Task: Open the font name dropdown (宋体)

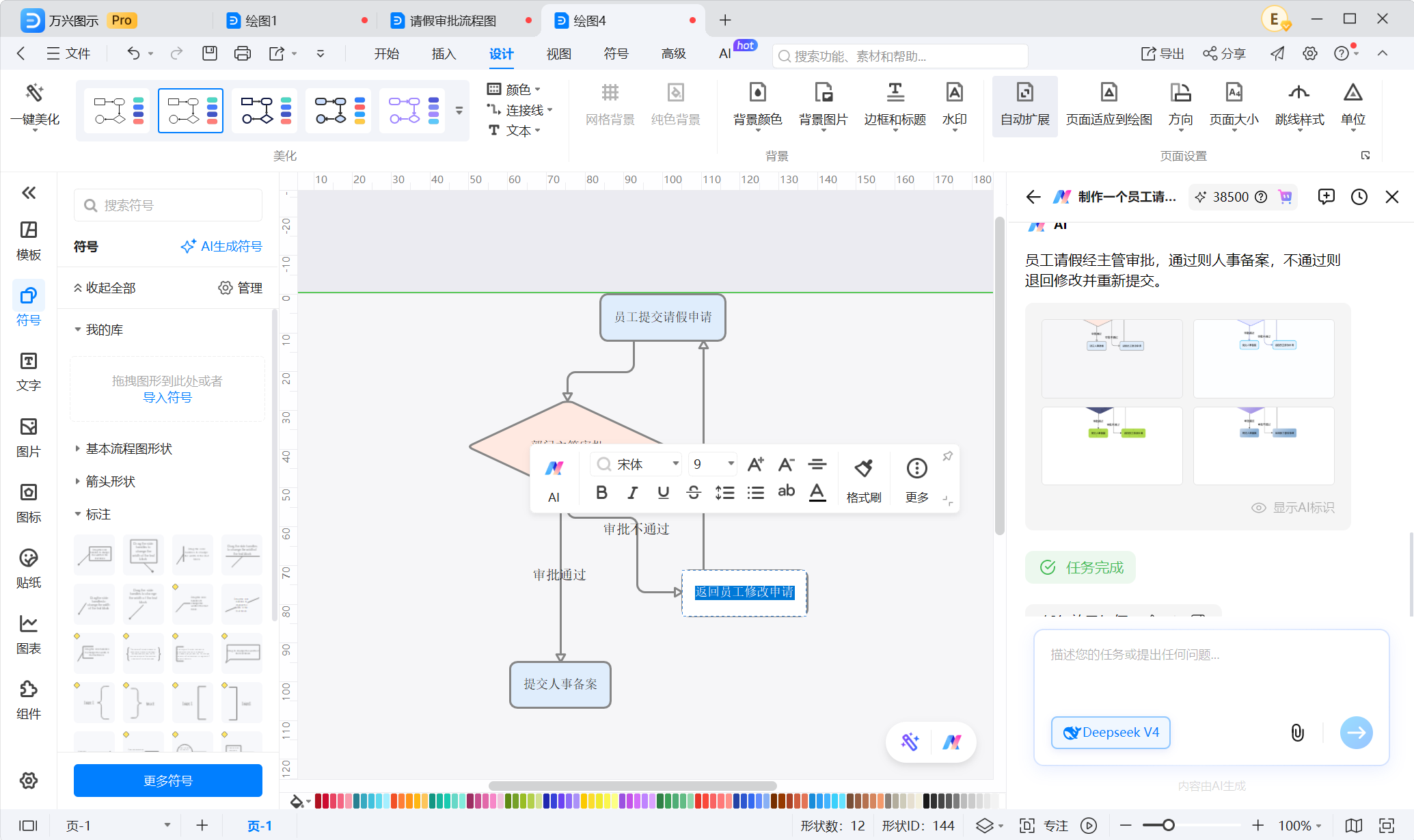Action: click(x=637, y=464)
